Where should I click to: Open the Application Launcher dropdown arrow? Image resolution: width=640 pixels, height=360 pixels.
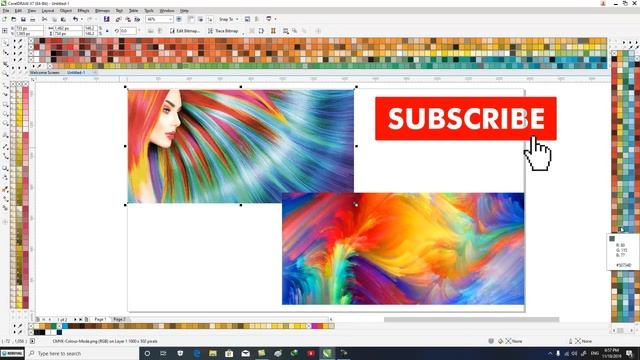[x=275, y=19]
